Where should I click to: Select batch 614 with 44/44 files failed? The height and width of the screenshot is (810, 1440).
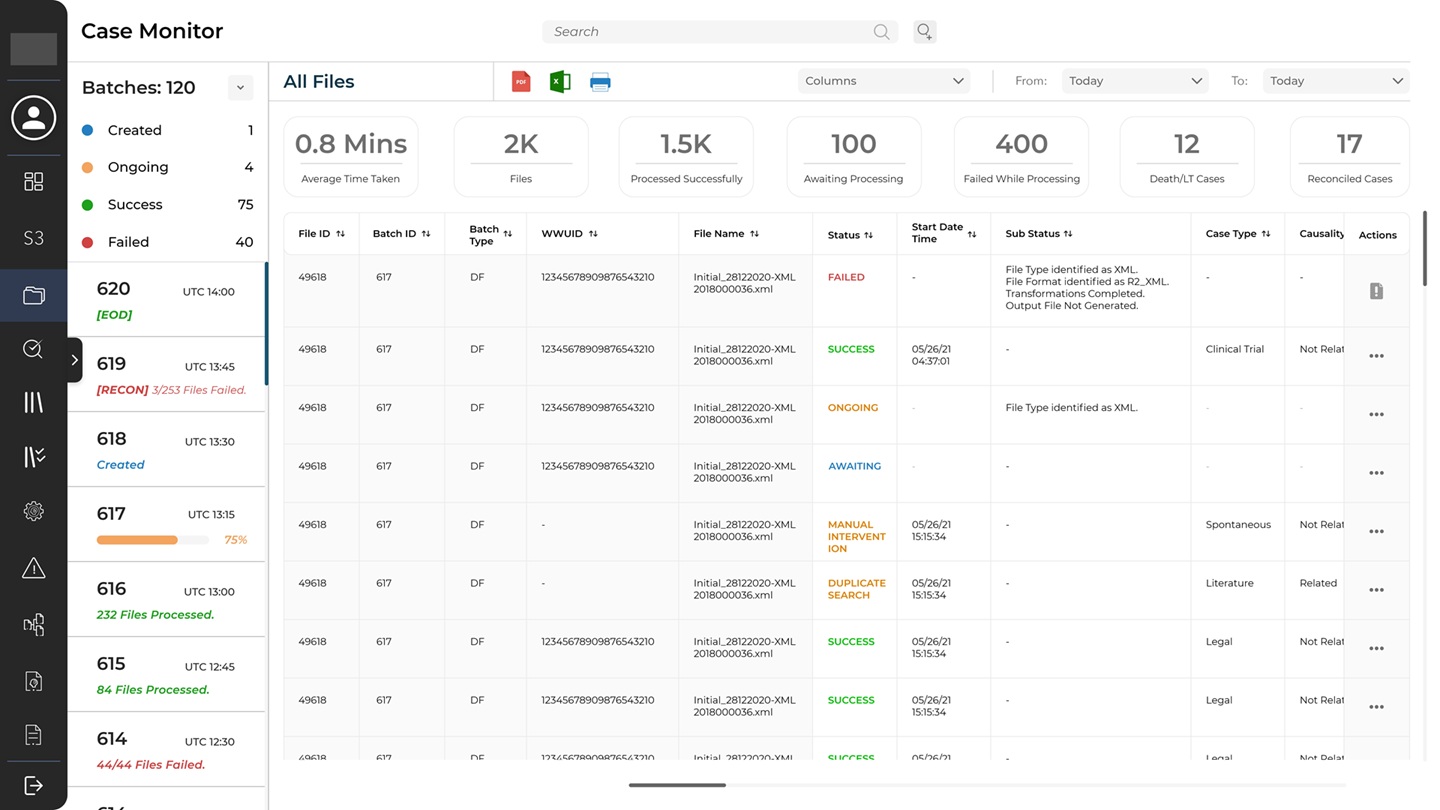click(166, 749)
